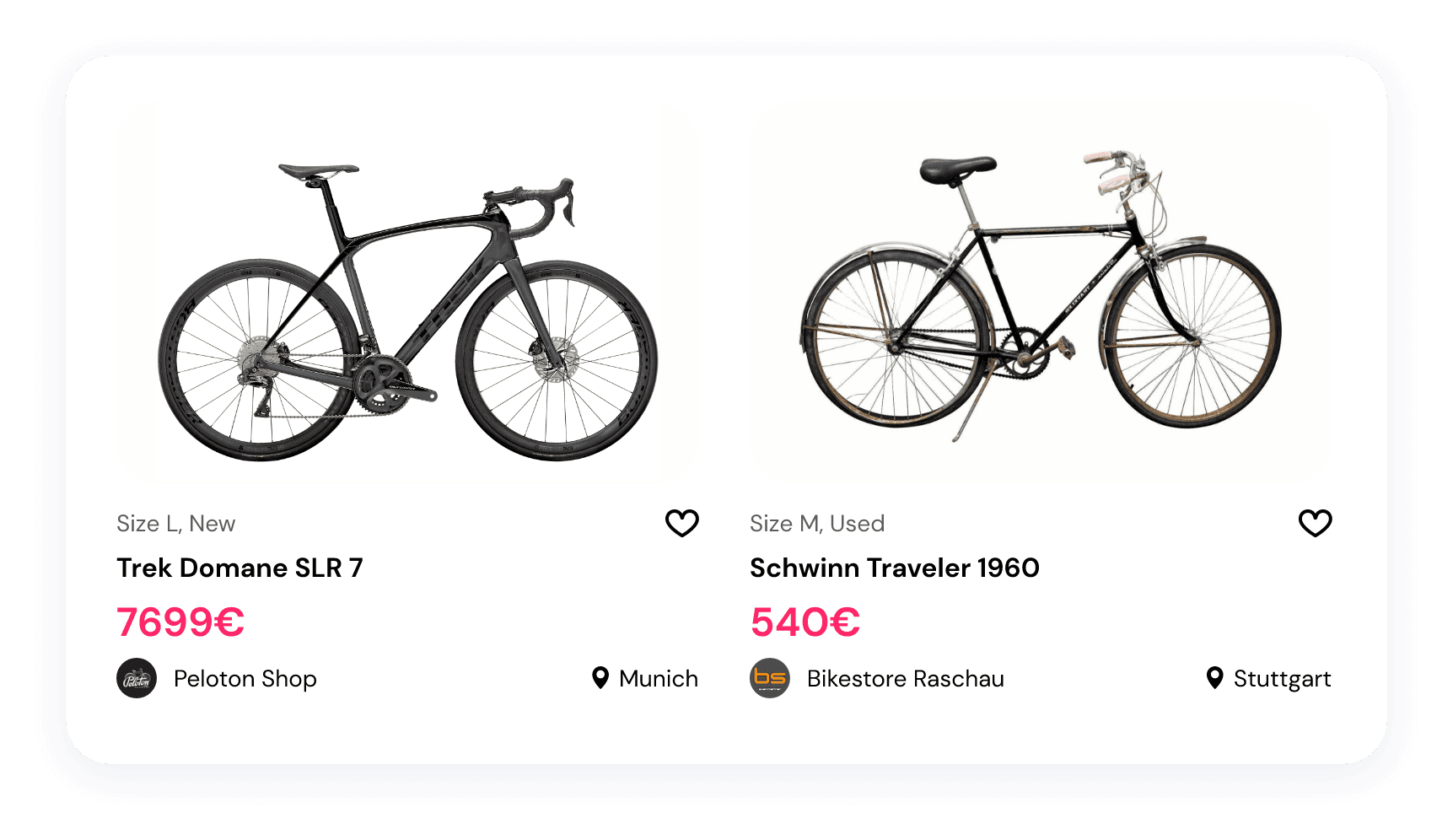Click the heart icon on the Trek Domane card

point(682,524)
